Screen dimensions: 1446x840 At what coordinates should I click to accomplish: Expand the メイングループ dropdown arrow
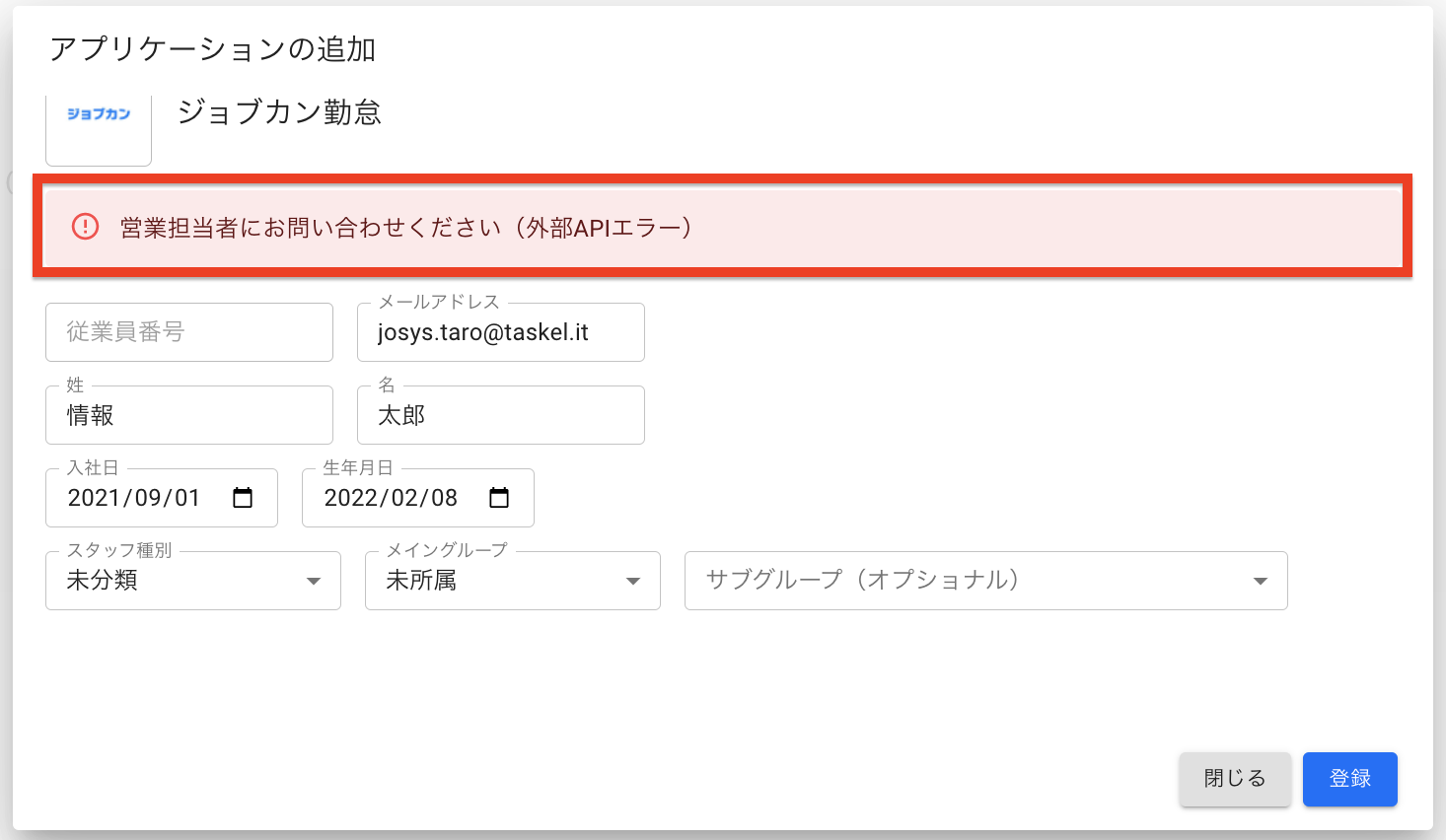click(633, 581)
